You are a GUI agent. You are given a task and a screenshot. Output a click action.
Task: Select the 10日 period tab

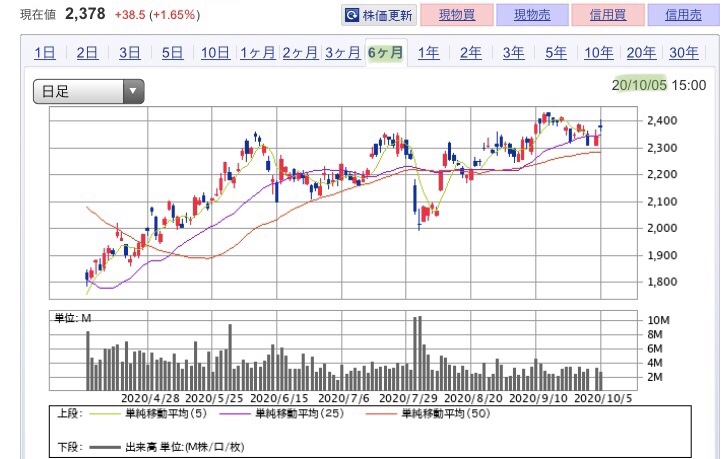(215, 53)
